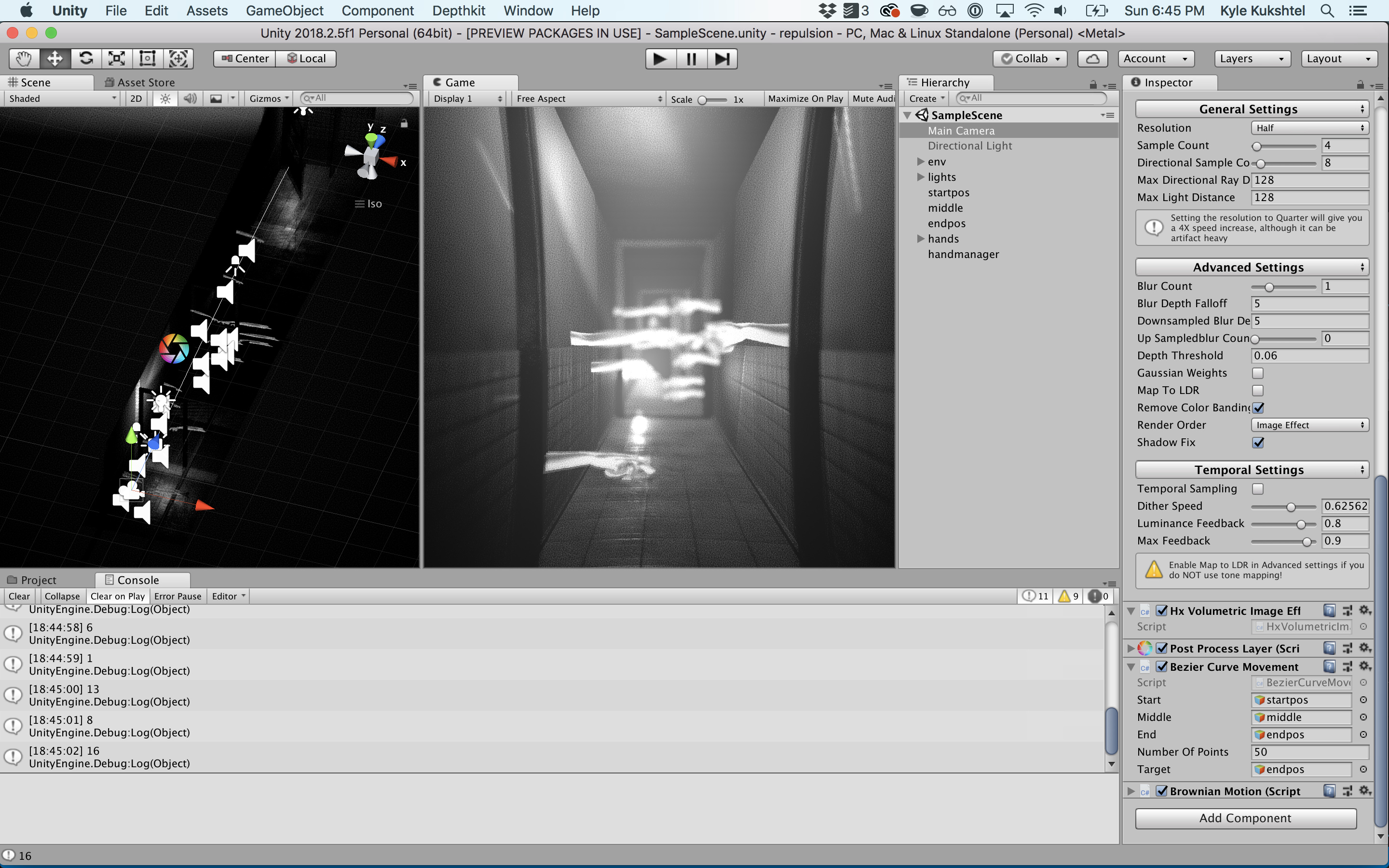
Task: Uncheck the Shadow Fix checkbox
Action: point(1257,443)
